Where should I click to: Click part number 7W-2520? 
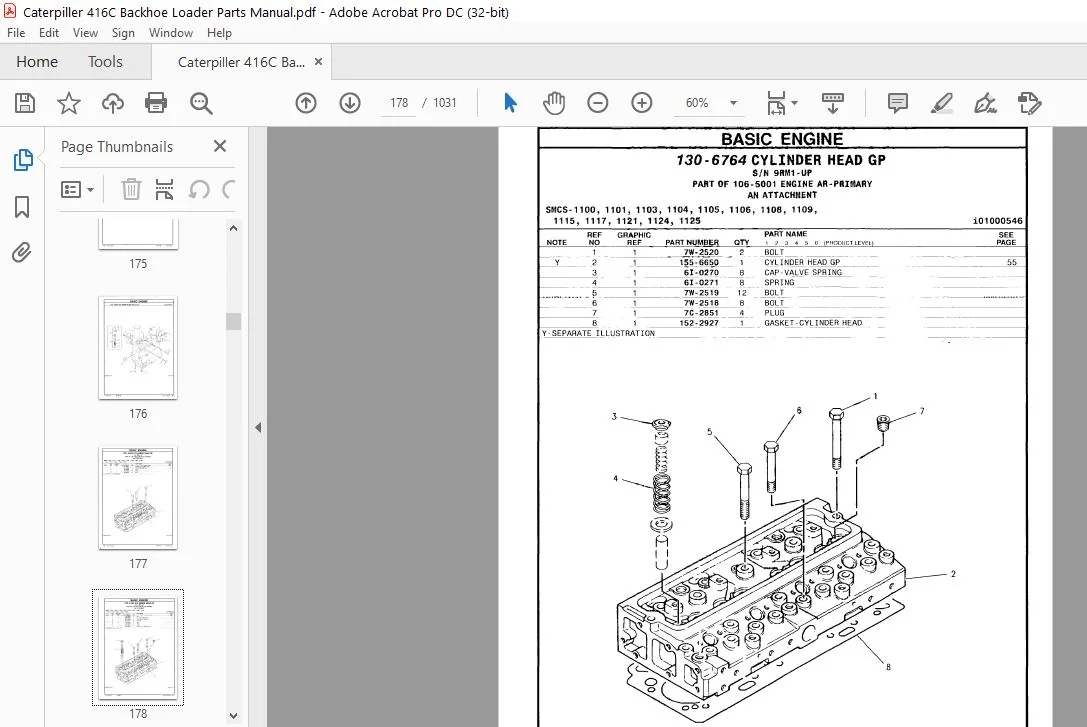(x=701, y=252)
